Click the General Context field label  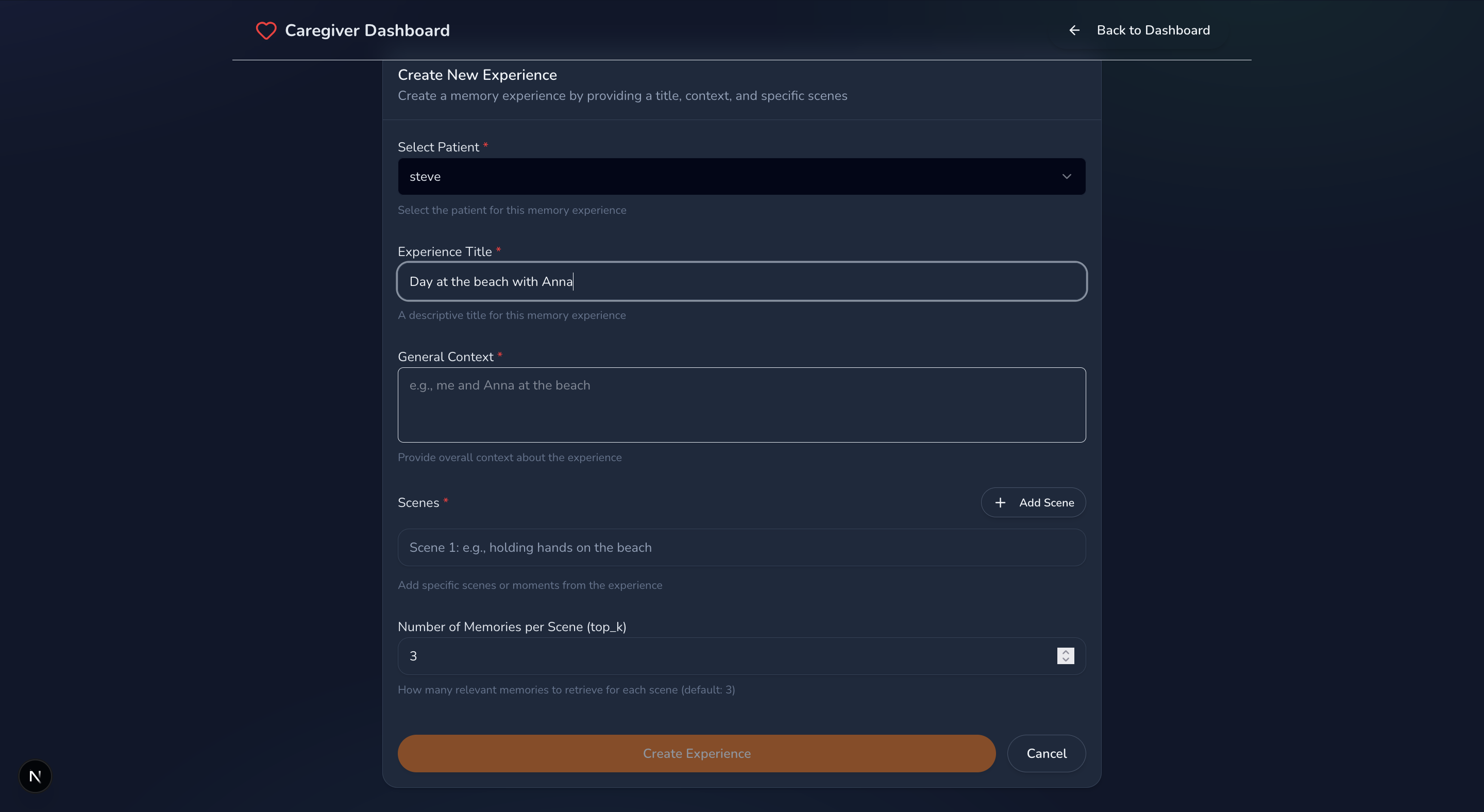pos(445,357)
